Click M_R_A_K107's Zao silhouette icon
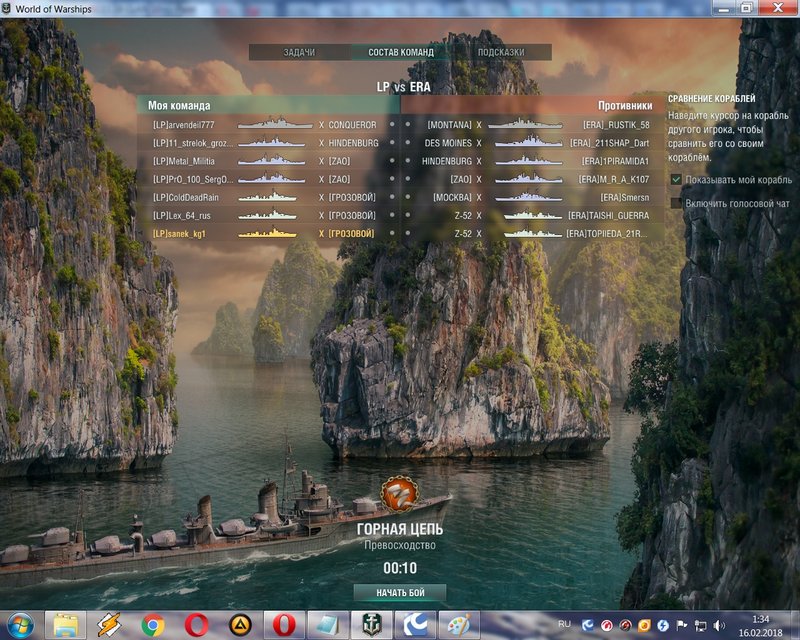The width and height of the screenshot is (800, 640). tap(529, 179)
